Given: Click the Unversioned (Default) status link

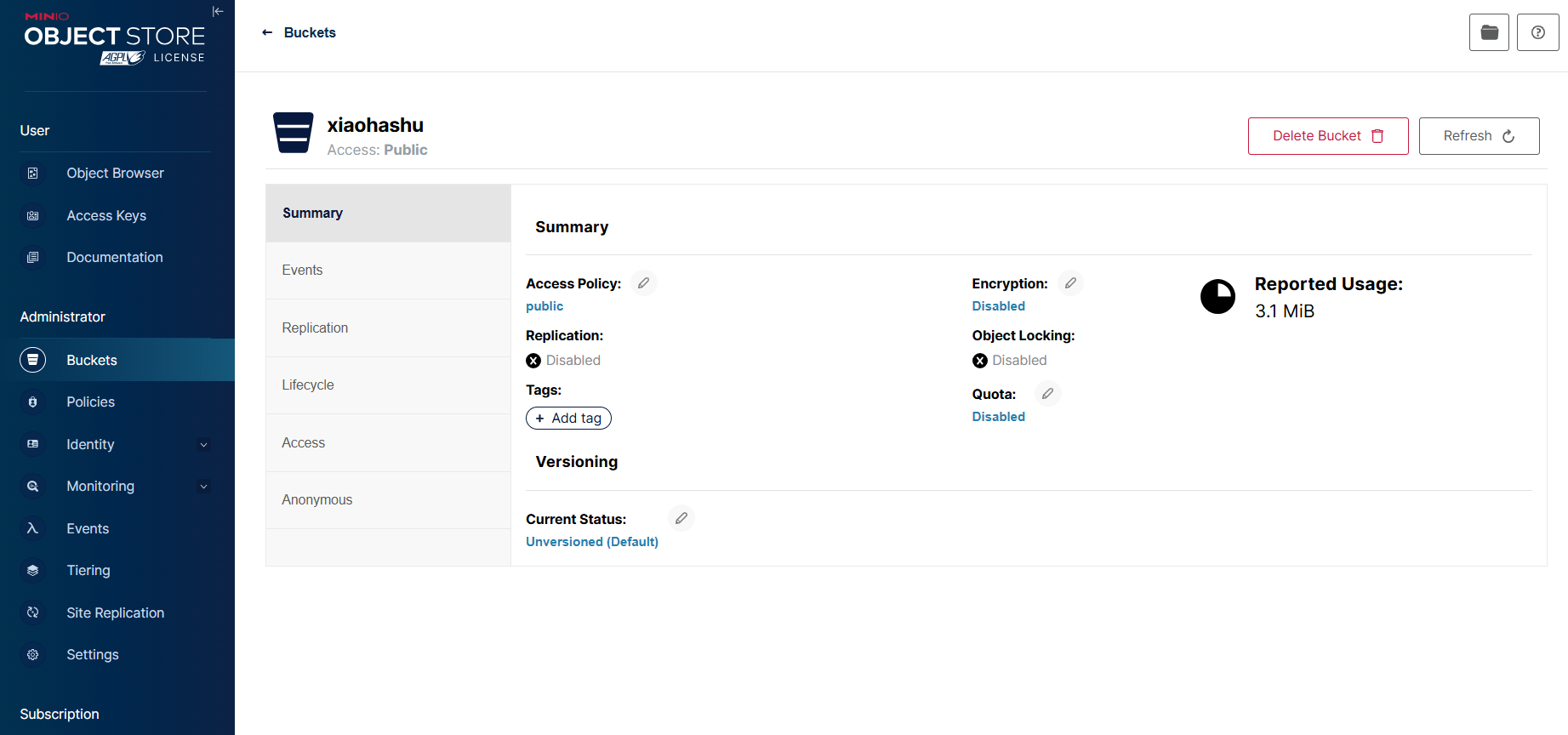Looking at the screenshot, I should coord(591,542).
